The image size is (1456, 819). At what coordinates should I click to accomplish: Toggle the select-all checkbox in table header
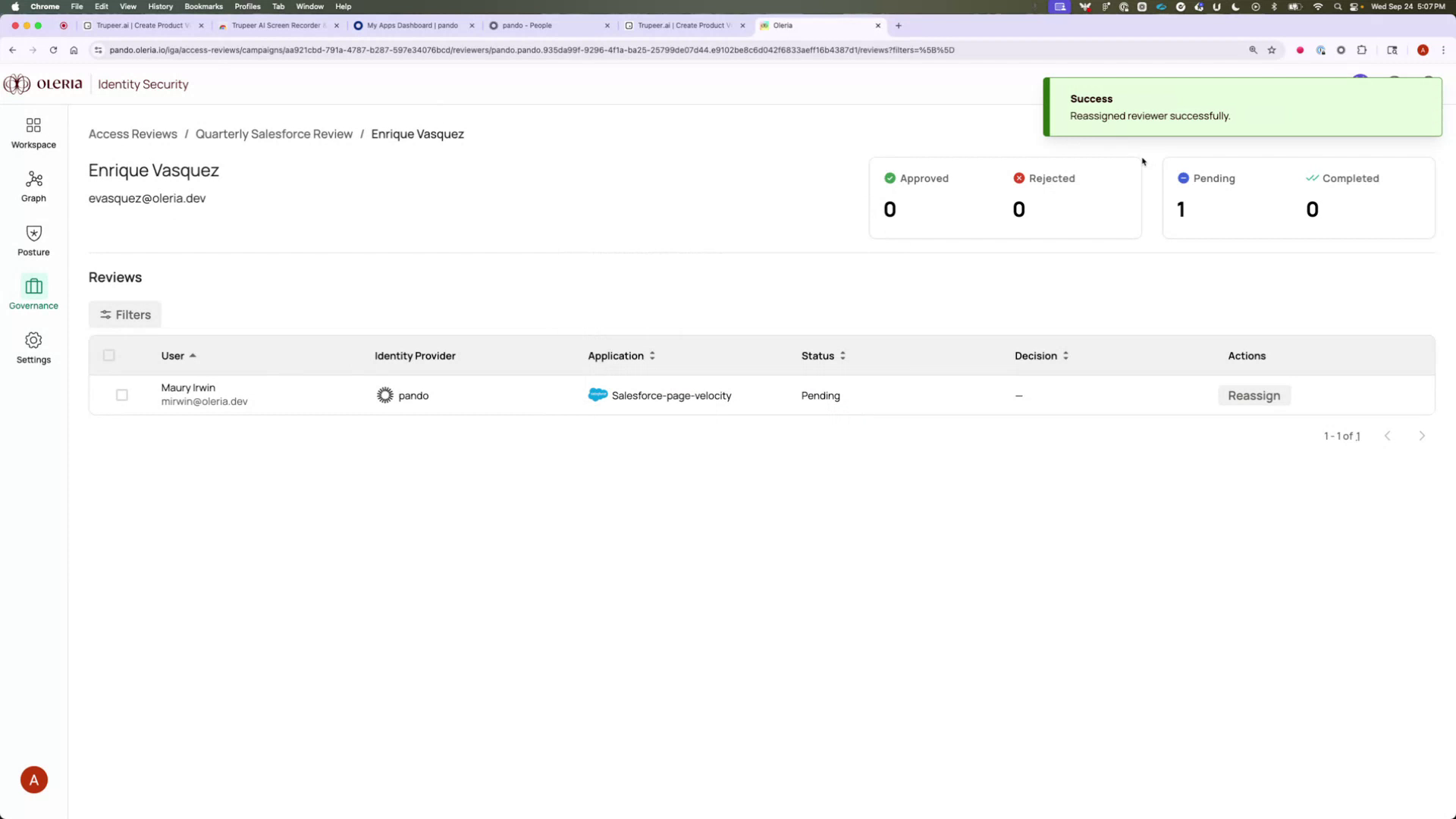click(x=108, y=355)
